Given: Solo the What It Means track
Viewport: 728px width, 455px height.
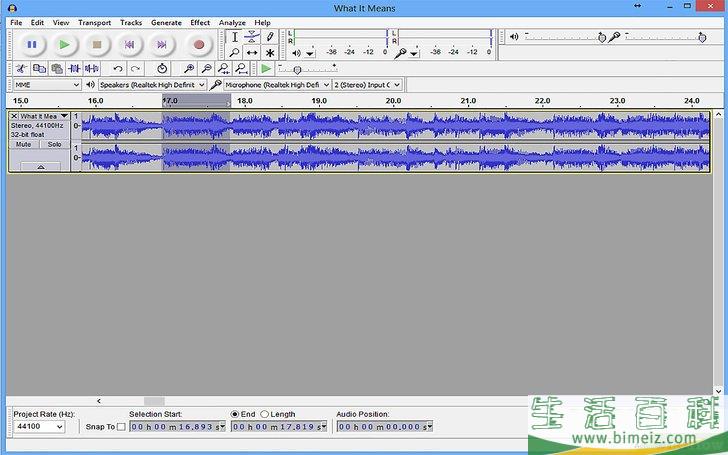Looking at the screenshot, I should point(54,144).
